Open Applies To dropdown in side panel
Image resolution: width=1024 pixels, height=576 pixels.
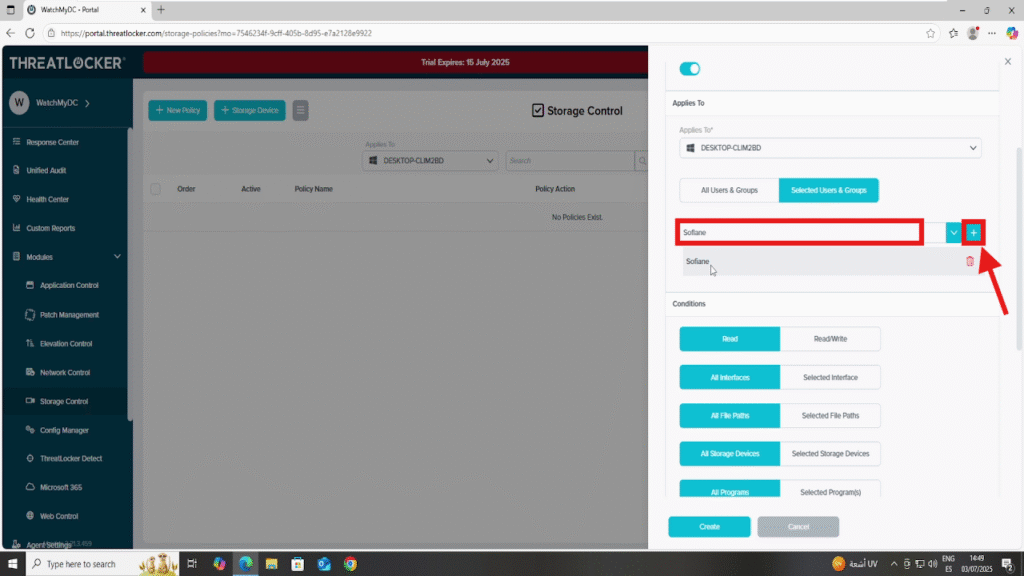830,148
